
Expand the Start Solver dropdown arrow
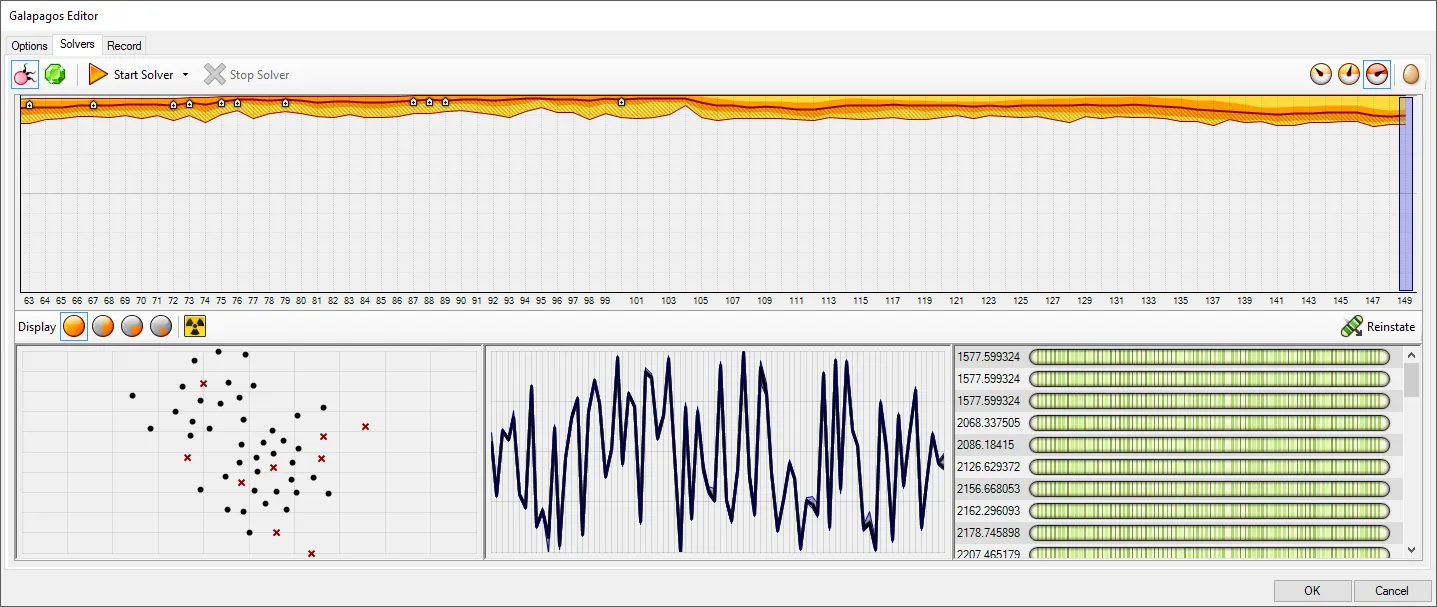pos(185,75)
